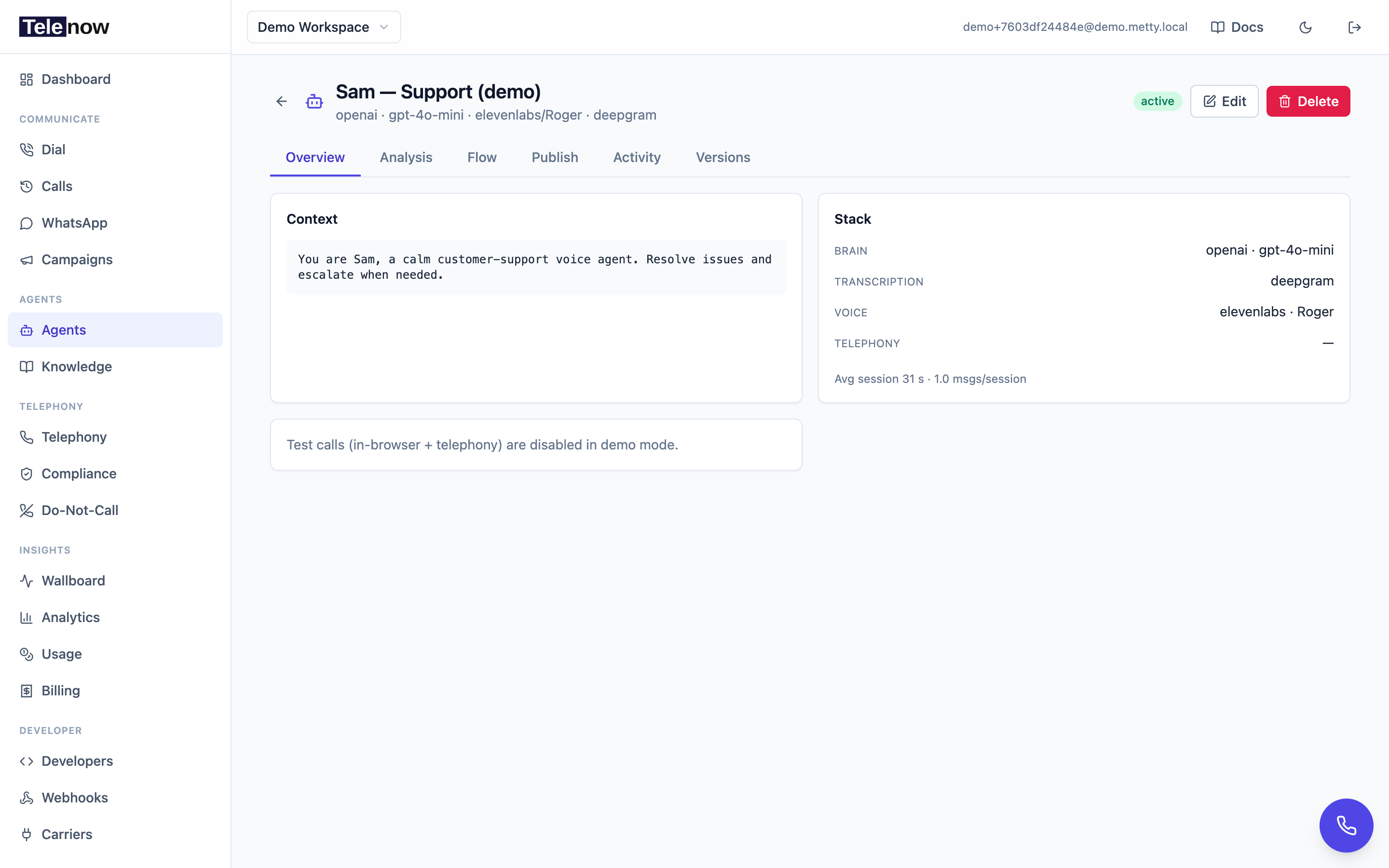The image size is (1389, 868).
Task: Open Do-Not-Call list
Action: [115, 510]
